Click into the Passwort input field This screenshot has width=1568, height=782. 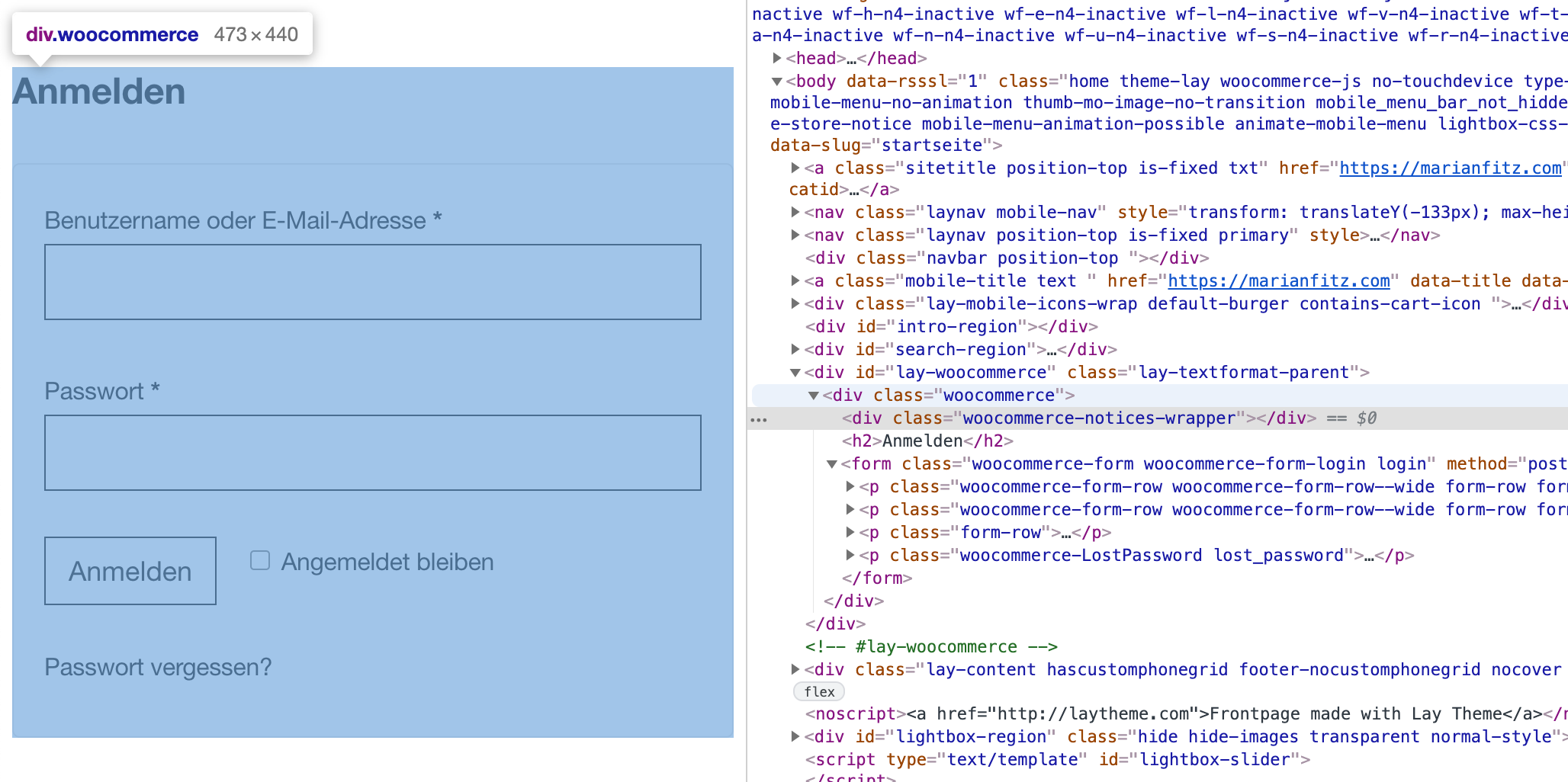372,453
